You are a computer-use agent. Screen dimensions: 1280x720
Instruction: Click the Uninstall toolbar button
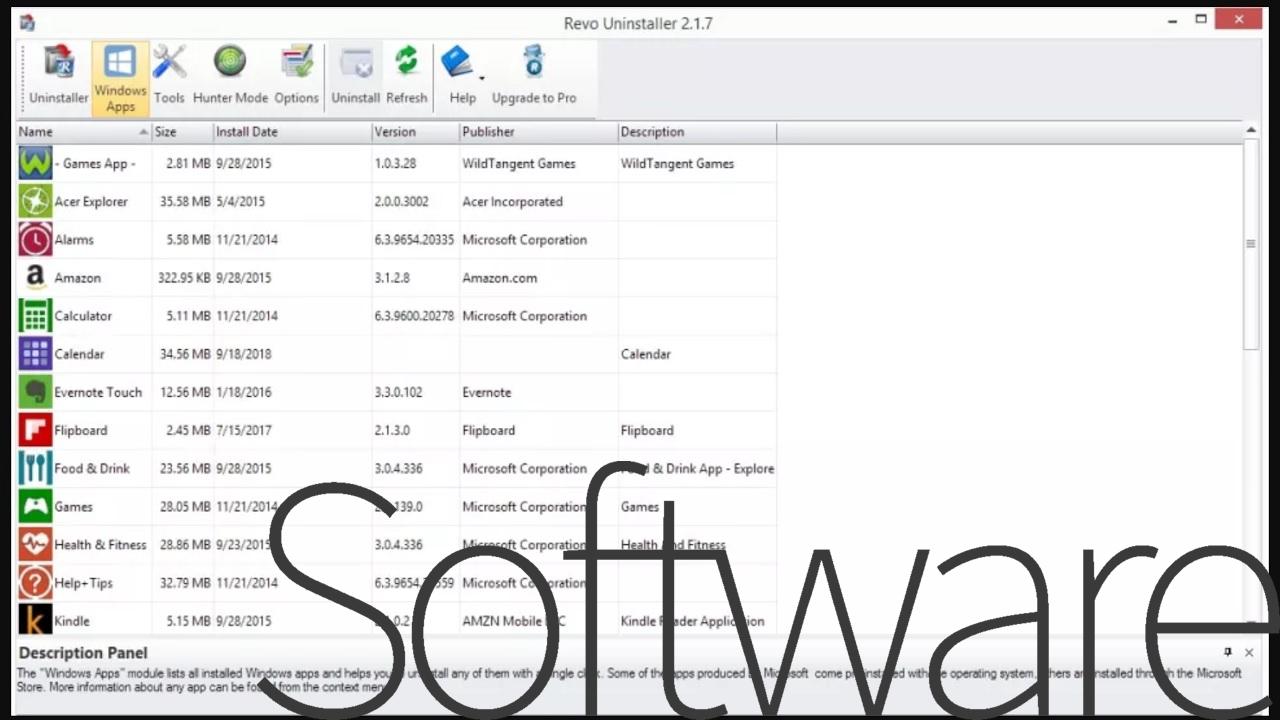click(x=355, y=76)
